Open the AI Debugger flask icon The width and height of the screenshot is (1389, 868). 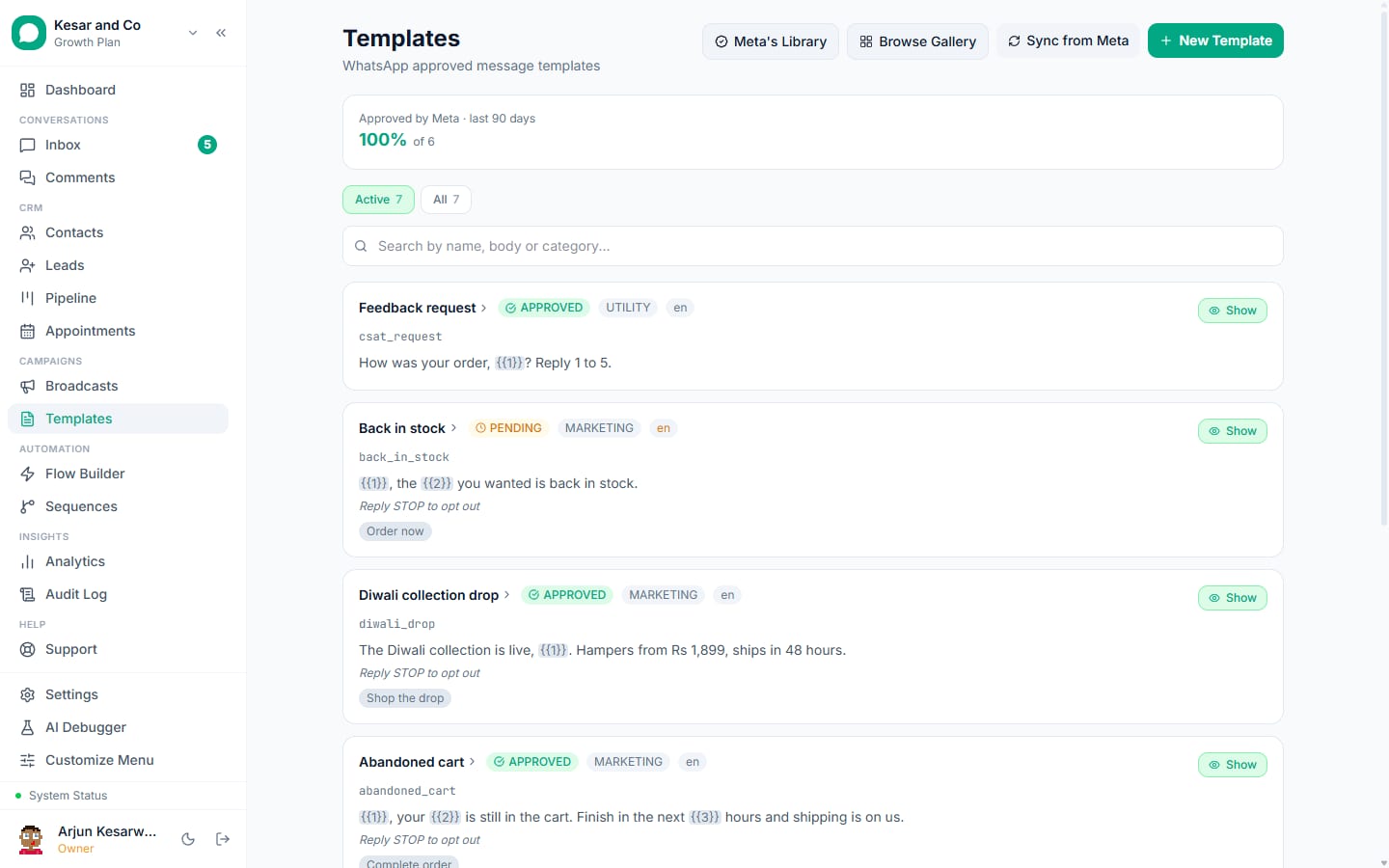tap(27, 727)
